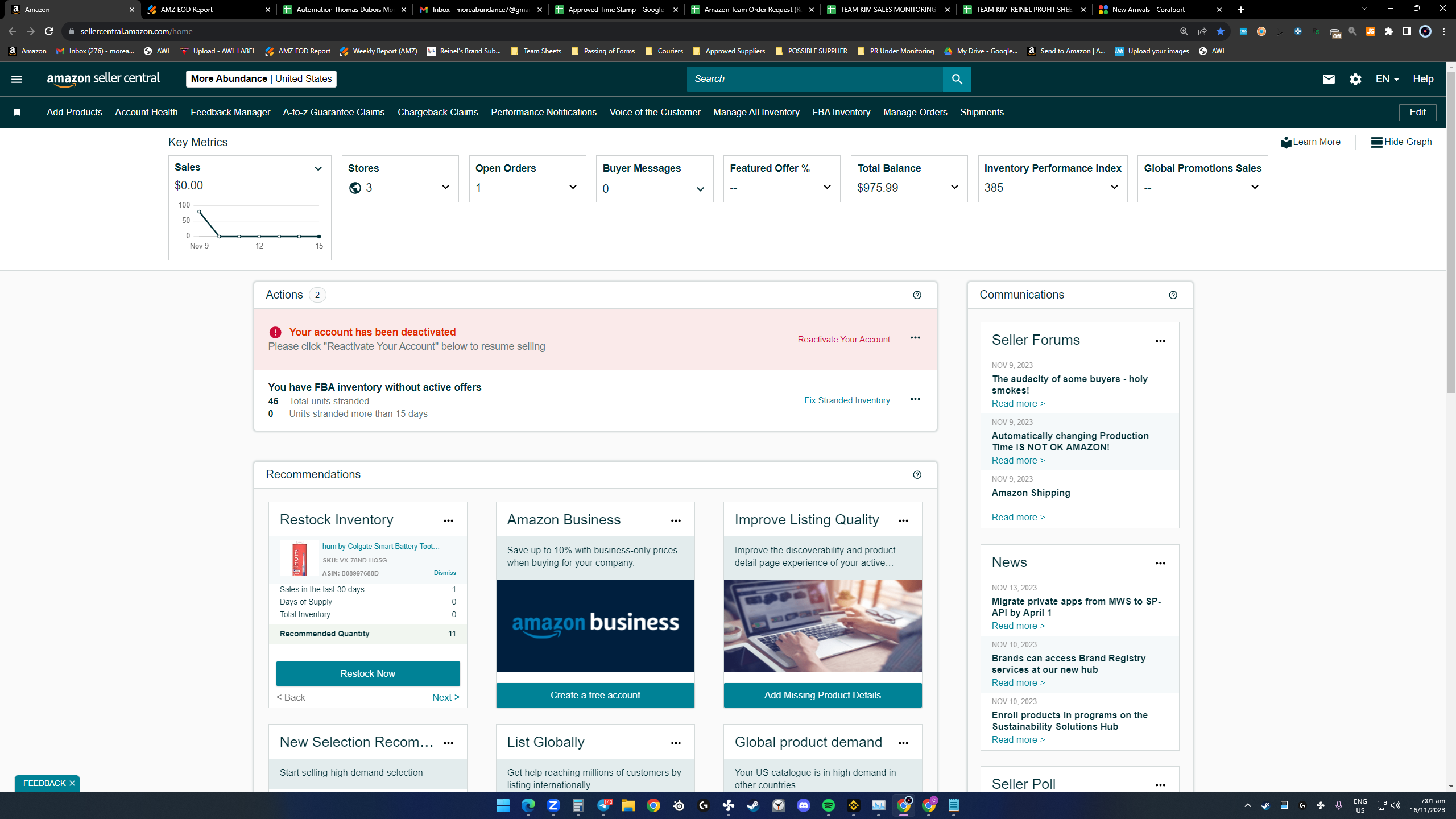Dismiss the hum by Colgate recommendation
The height and width of the screenshot is (819, 1456).
(x=445, y=573)
